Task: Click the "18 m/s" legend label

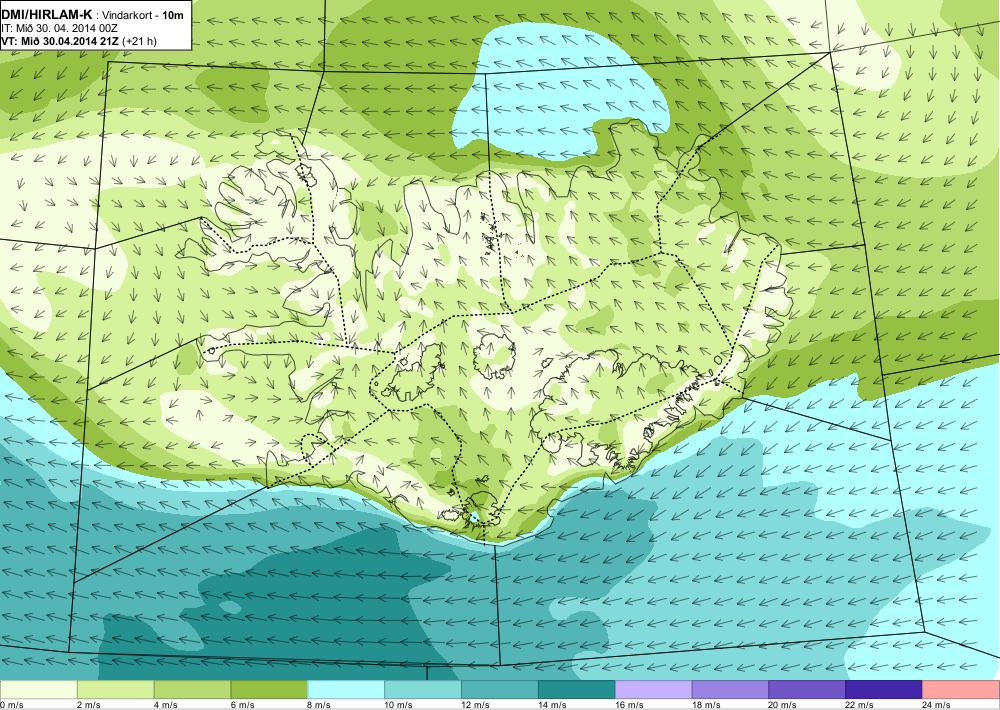Action: click(706, 705)
